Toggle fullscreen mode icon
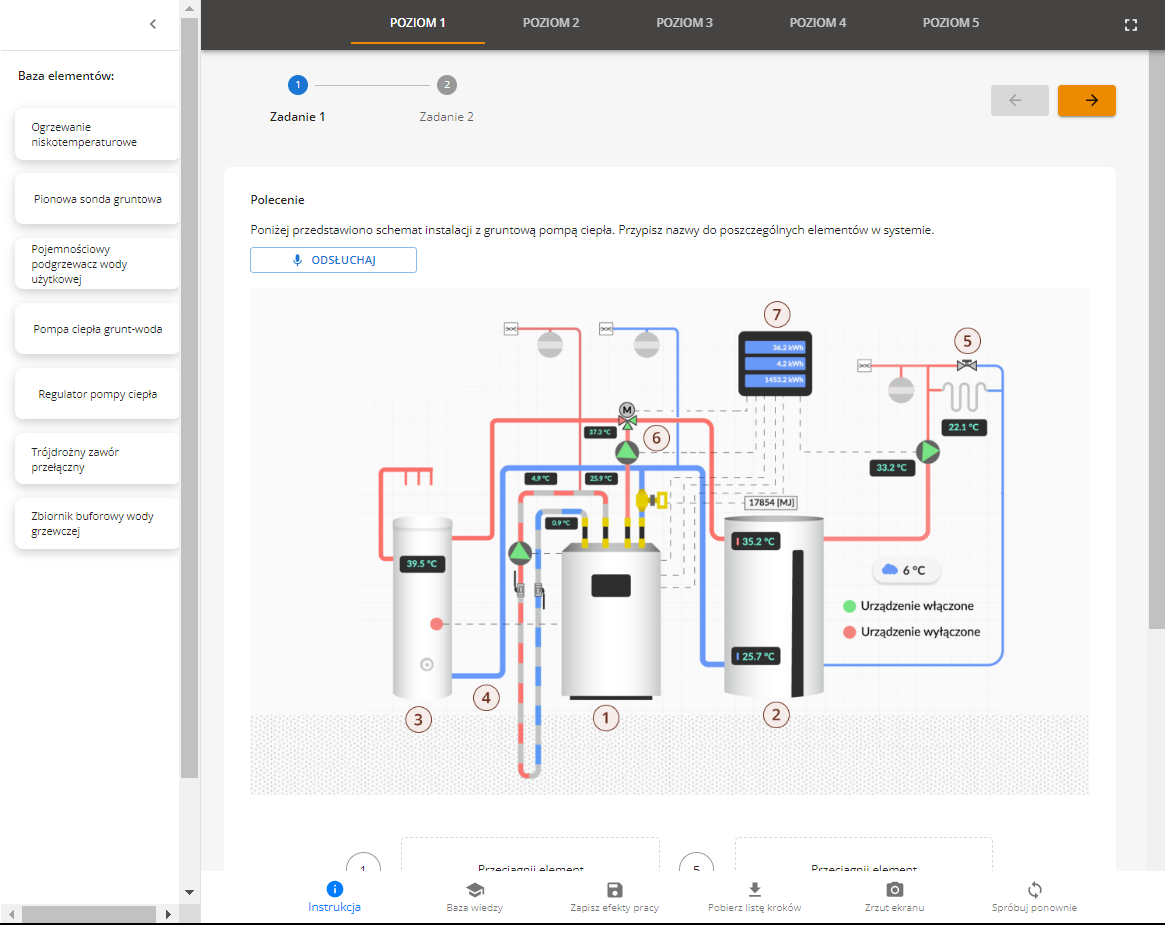Screen dimensions: 1165x925 [x=1131, y=25]
